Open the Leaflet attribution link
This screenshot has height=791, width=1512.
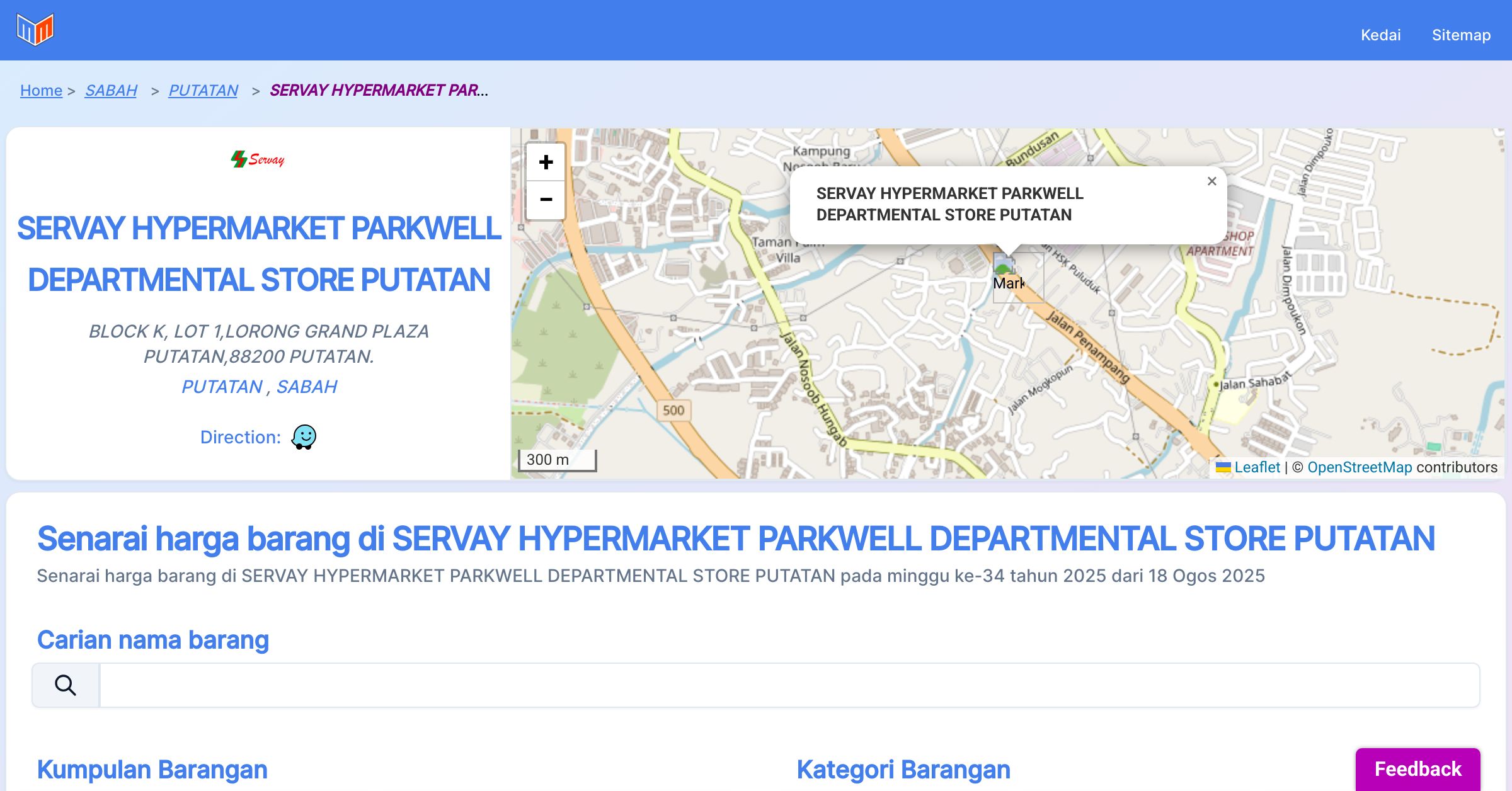coord(1256,467)
